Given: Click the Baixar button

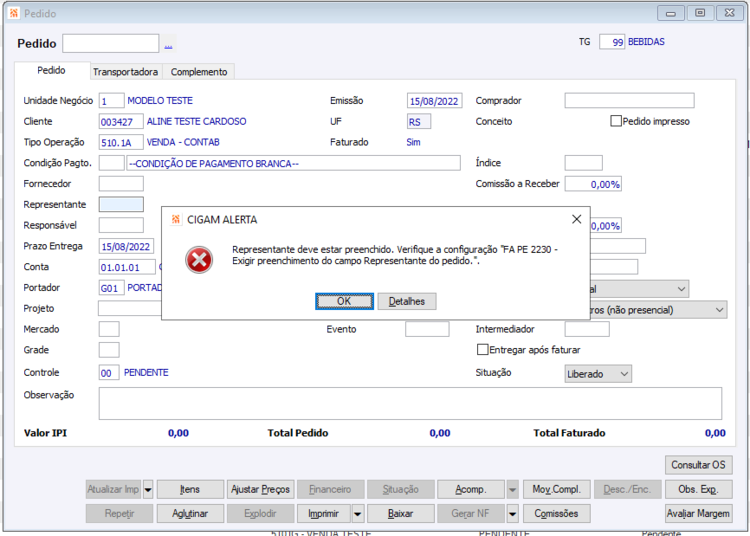Looking at the screenshot, I should coord(400,514).
